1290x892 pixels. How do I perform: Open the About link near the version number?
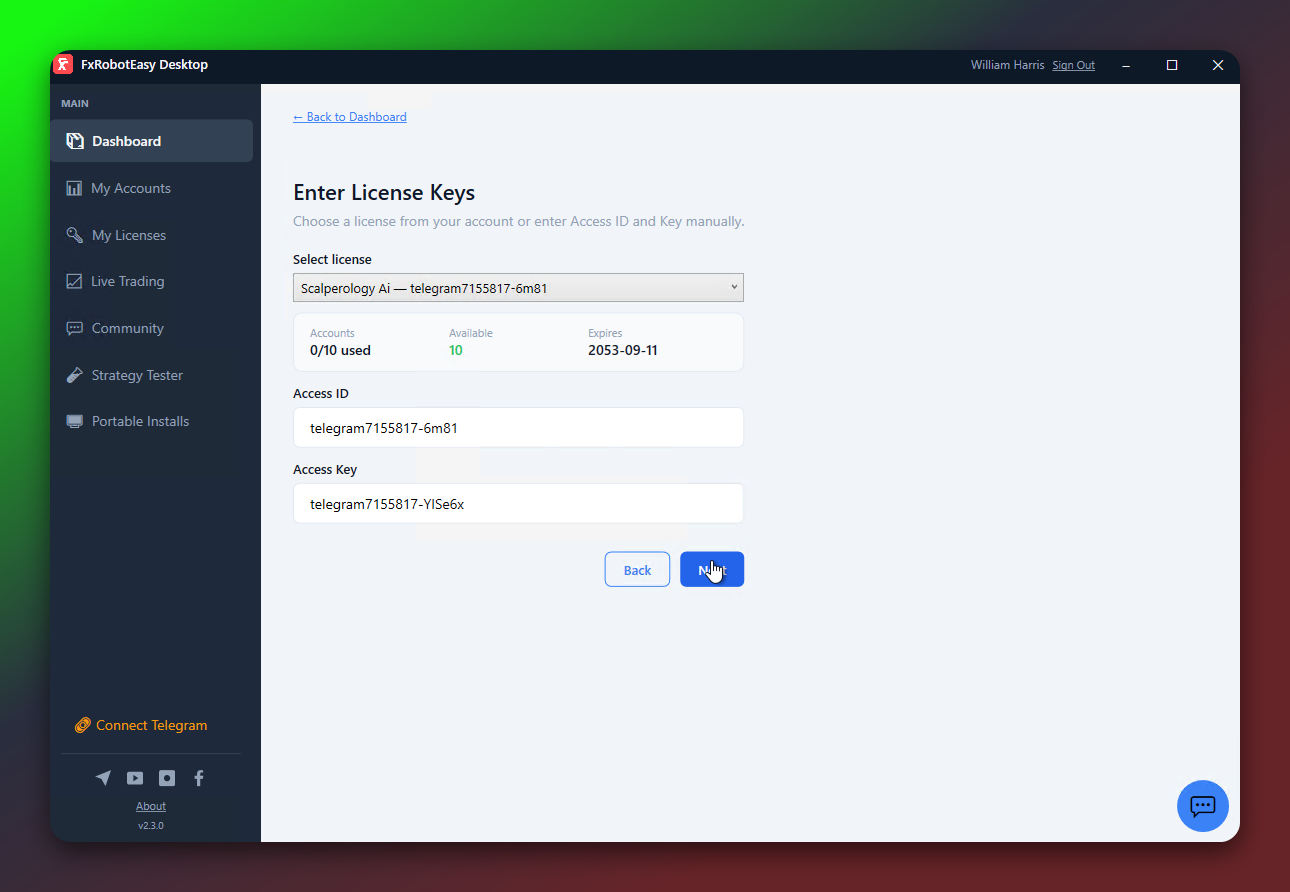pos(150,806)
